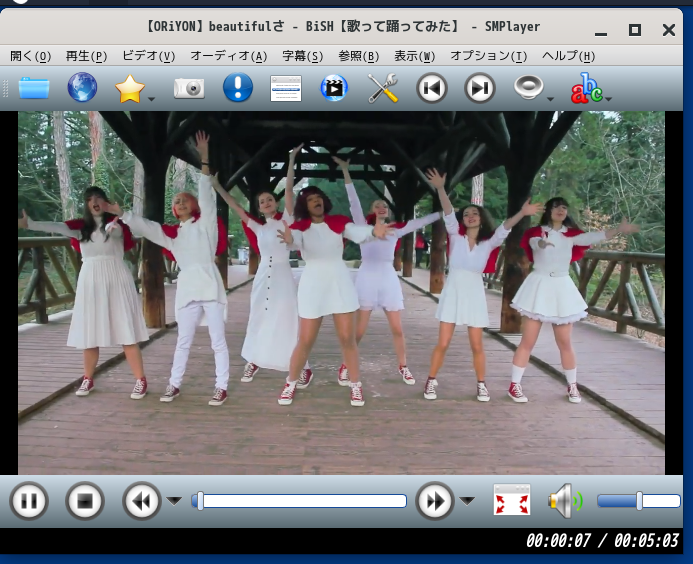Pause the video playback
Viewport: 693px width, 564px height.
[x=29, y=501]
